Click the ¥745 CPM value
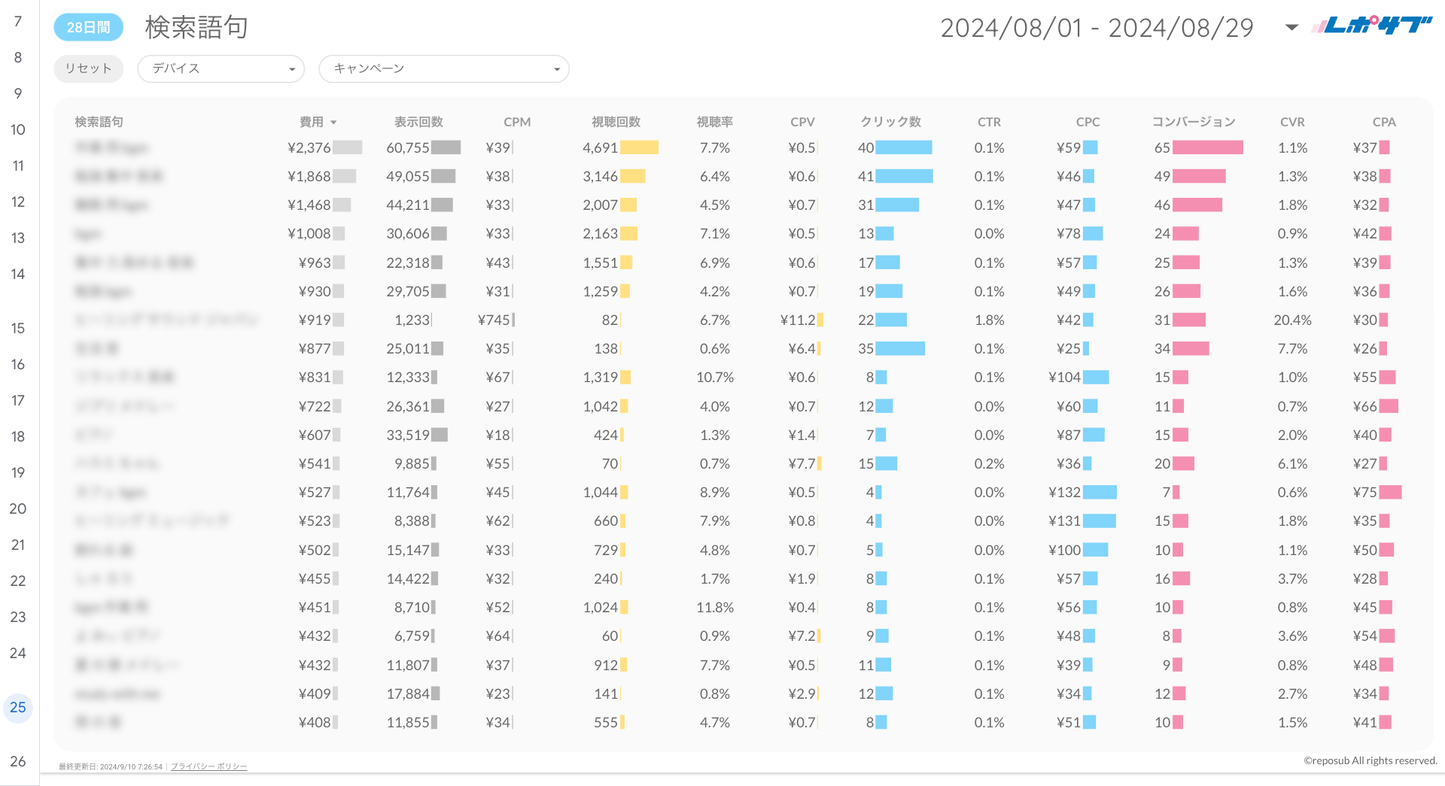Image resolution: width=1445 pixels, height=786 pixels. (x=494, y=320)
